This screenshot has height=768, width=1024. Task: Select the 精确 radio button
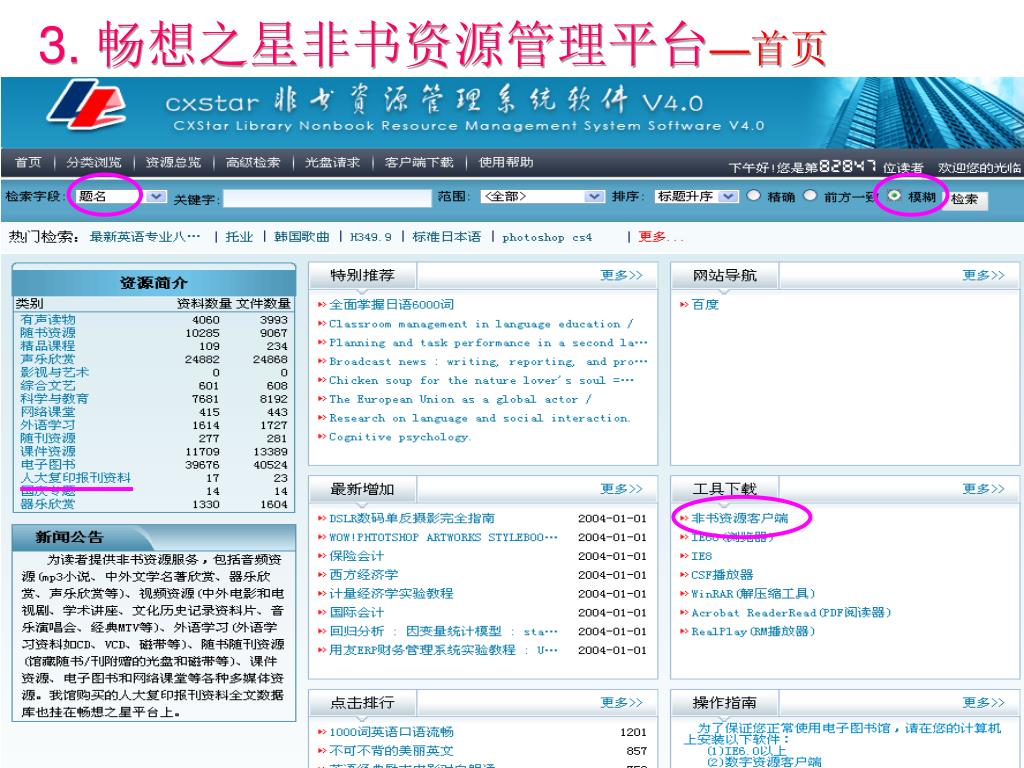coord(754,195)
